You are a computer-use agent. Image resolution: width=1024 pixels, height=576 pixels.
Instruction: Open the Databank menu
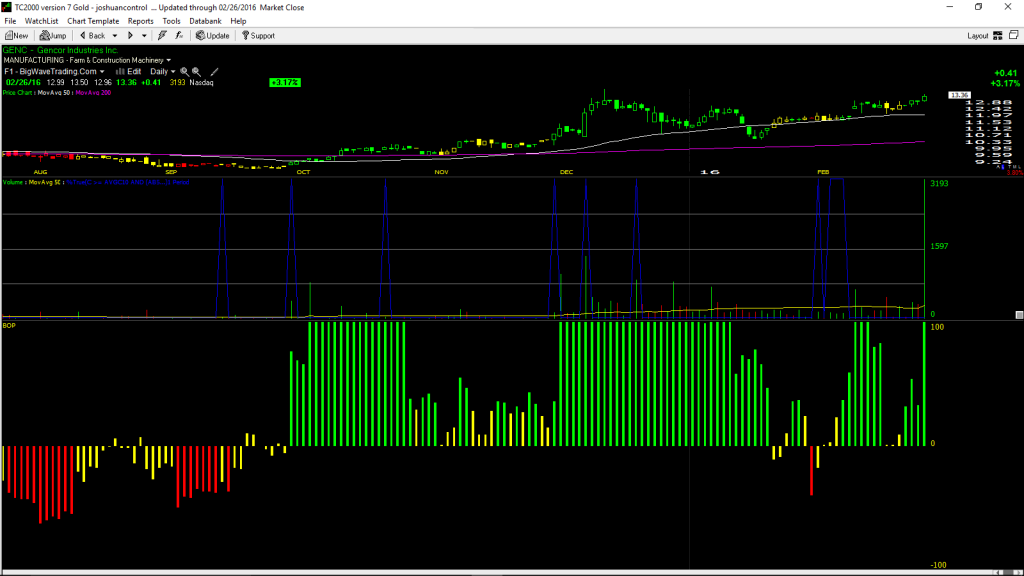click(x=205, y=21)
